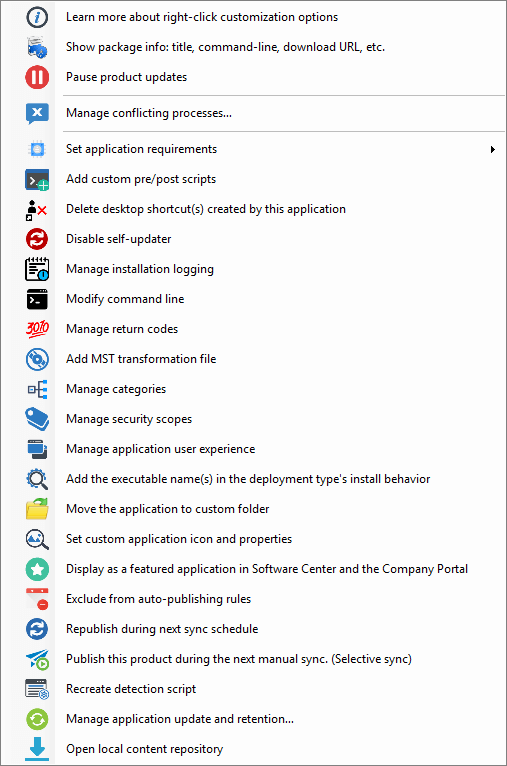Click the red pause icon for product updates
This screenshot has height=766, width=507.
pyautogui.click(x=37, y=77)
